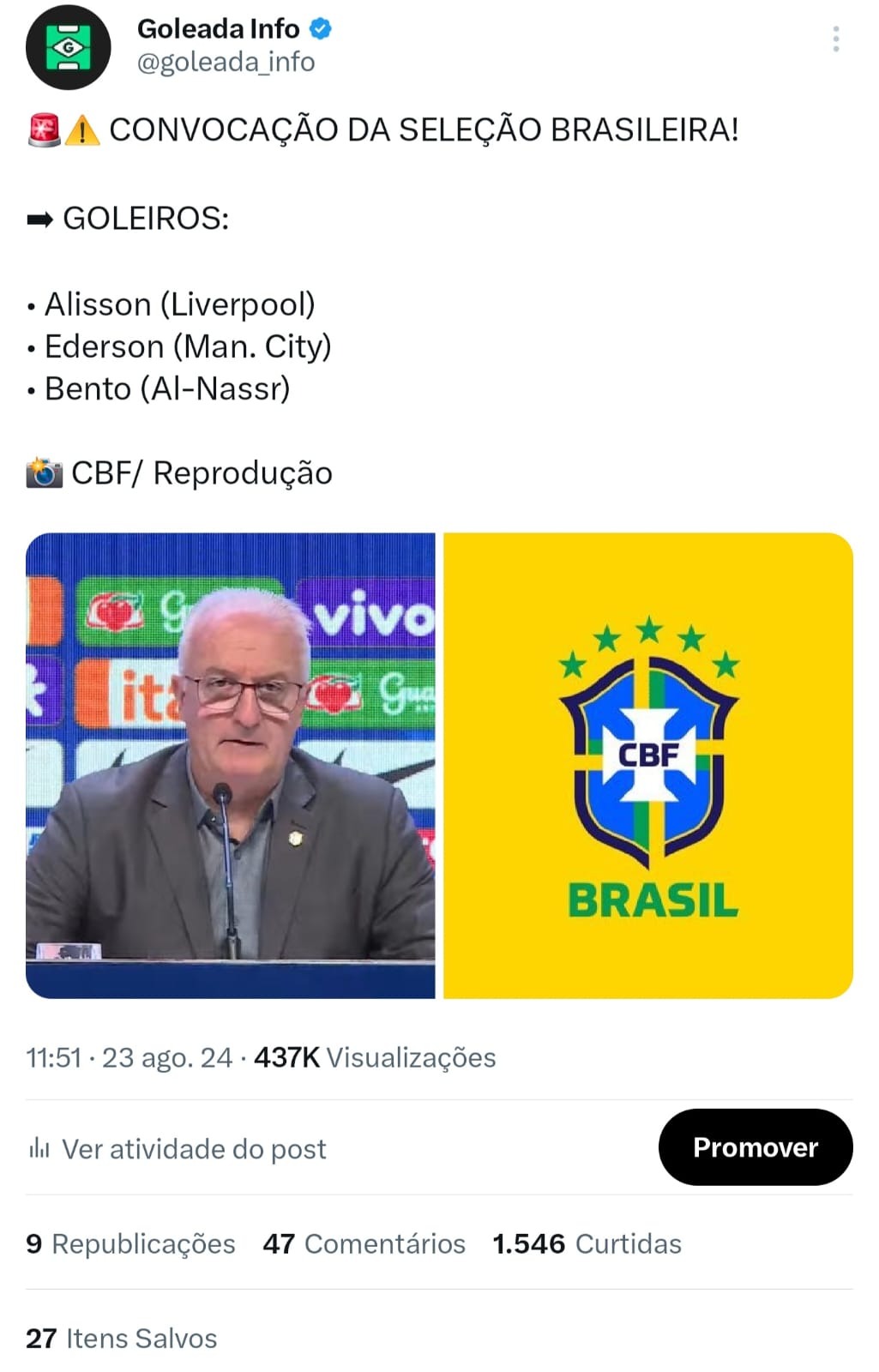Open Ver atividade do post
Viewport: 879px width, 1372px height.
[x=194, y=1149]
